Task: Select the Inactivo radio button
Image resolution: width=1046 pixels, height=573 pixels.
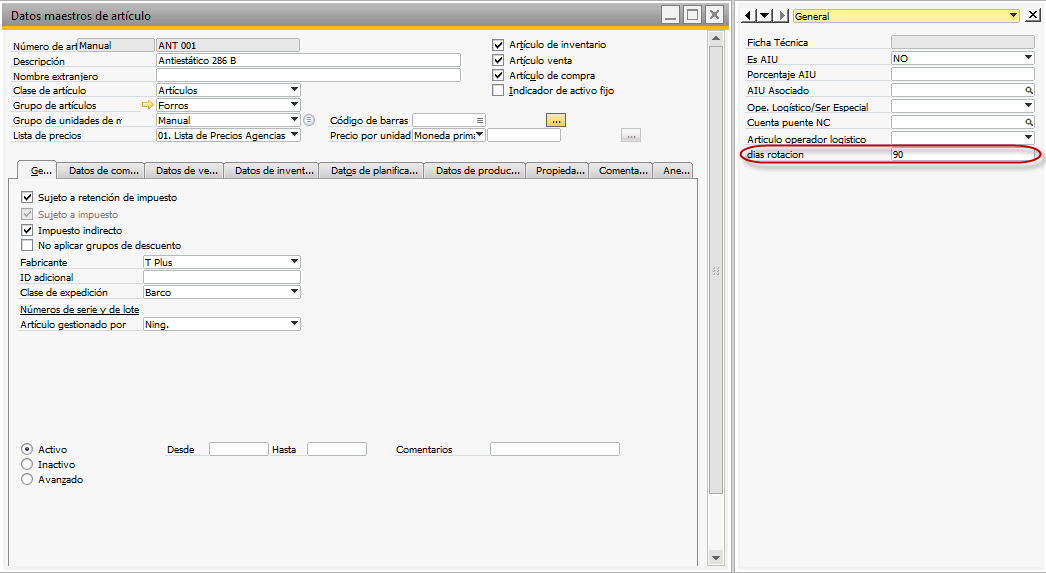Action: [x=27, y=465]
